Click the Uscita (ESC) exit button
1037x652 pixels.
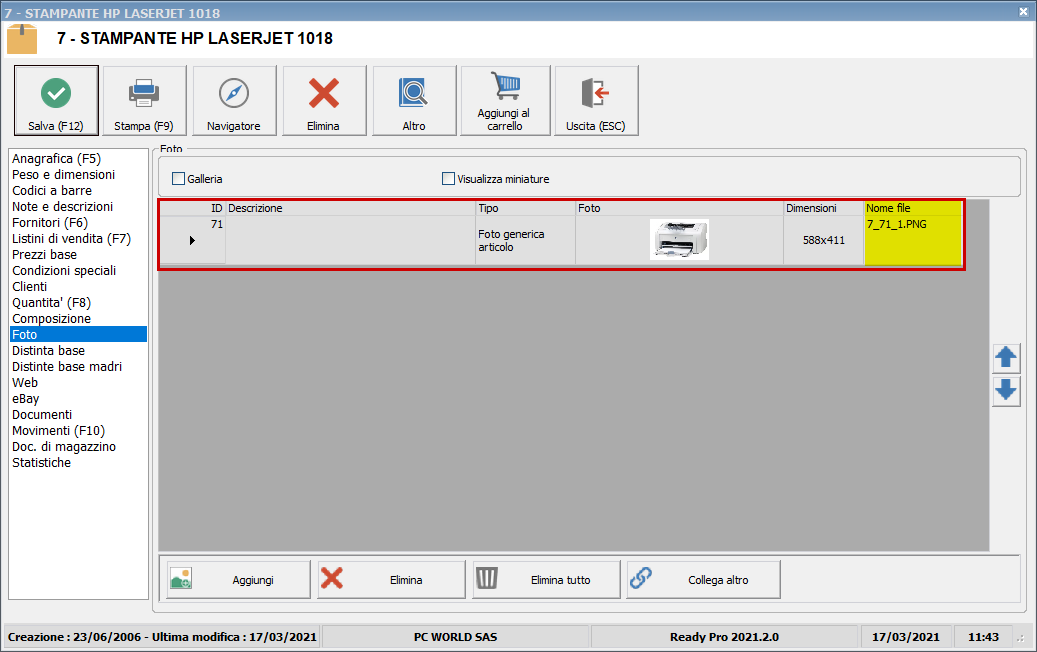tap(597, 101)
